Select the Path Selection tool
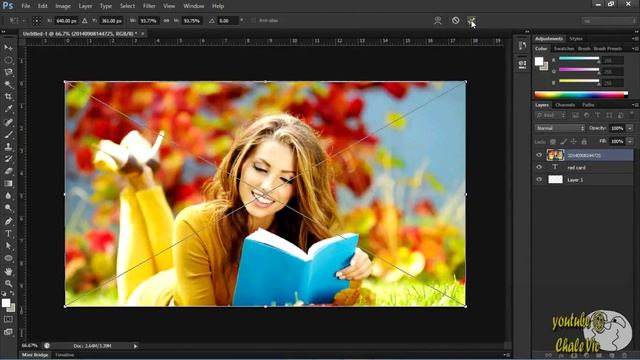The image size is (640, 360). [8, 246]
